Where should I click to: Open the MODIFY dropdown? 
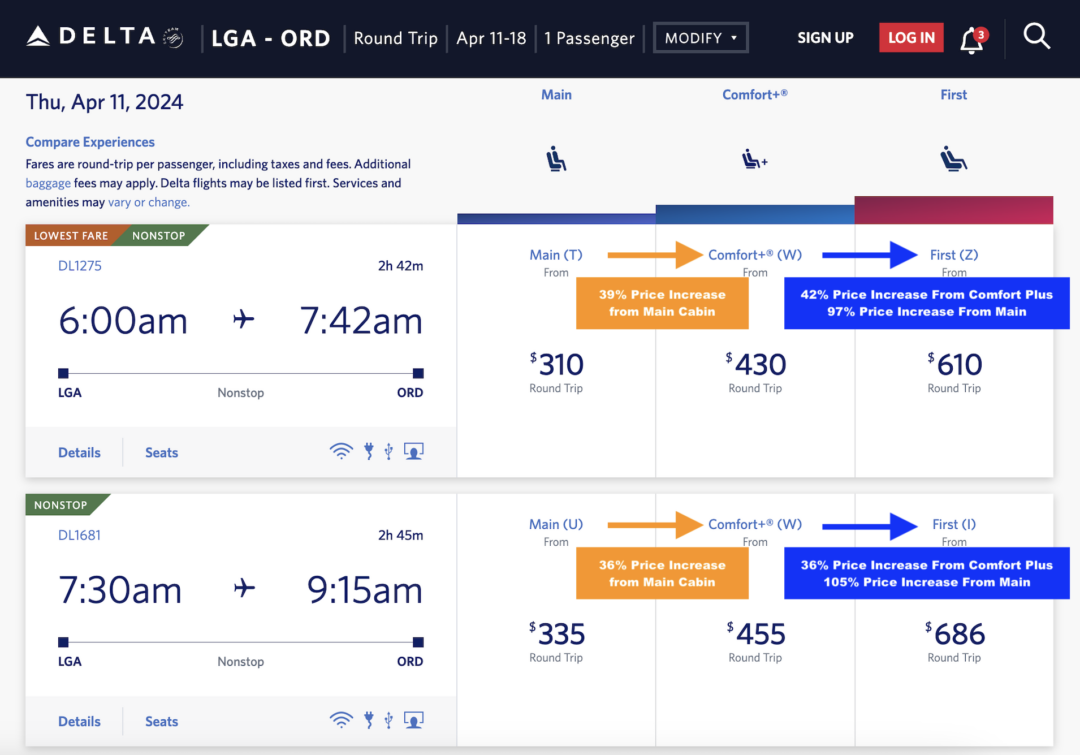pyautogui.click(x=700, y=37)
